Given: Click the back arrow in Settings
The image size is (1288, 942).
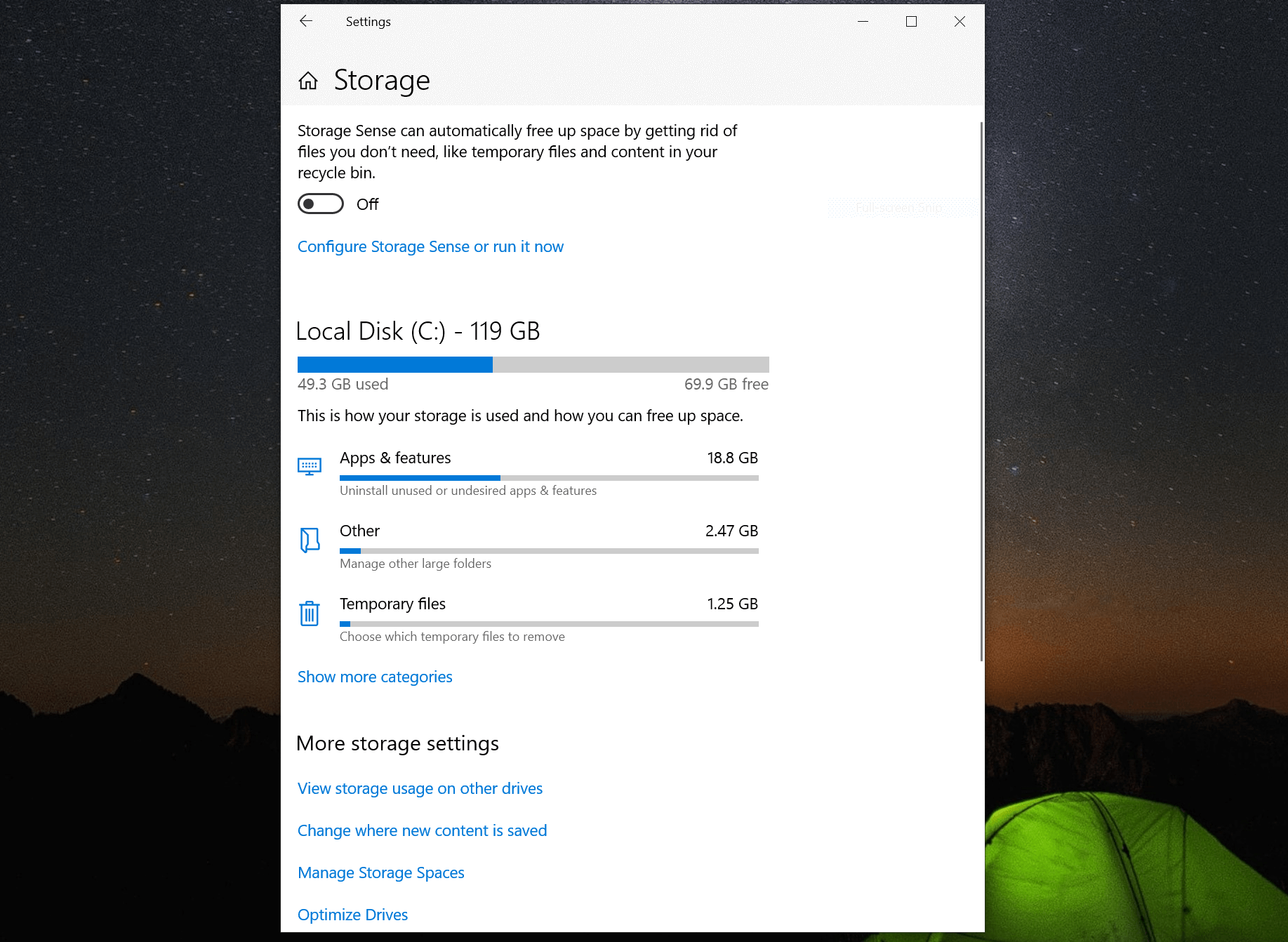Looking at the screenshot, I should 306,21.
